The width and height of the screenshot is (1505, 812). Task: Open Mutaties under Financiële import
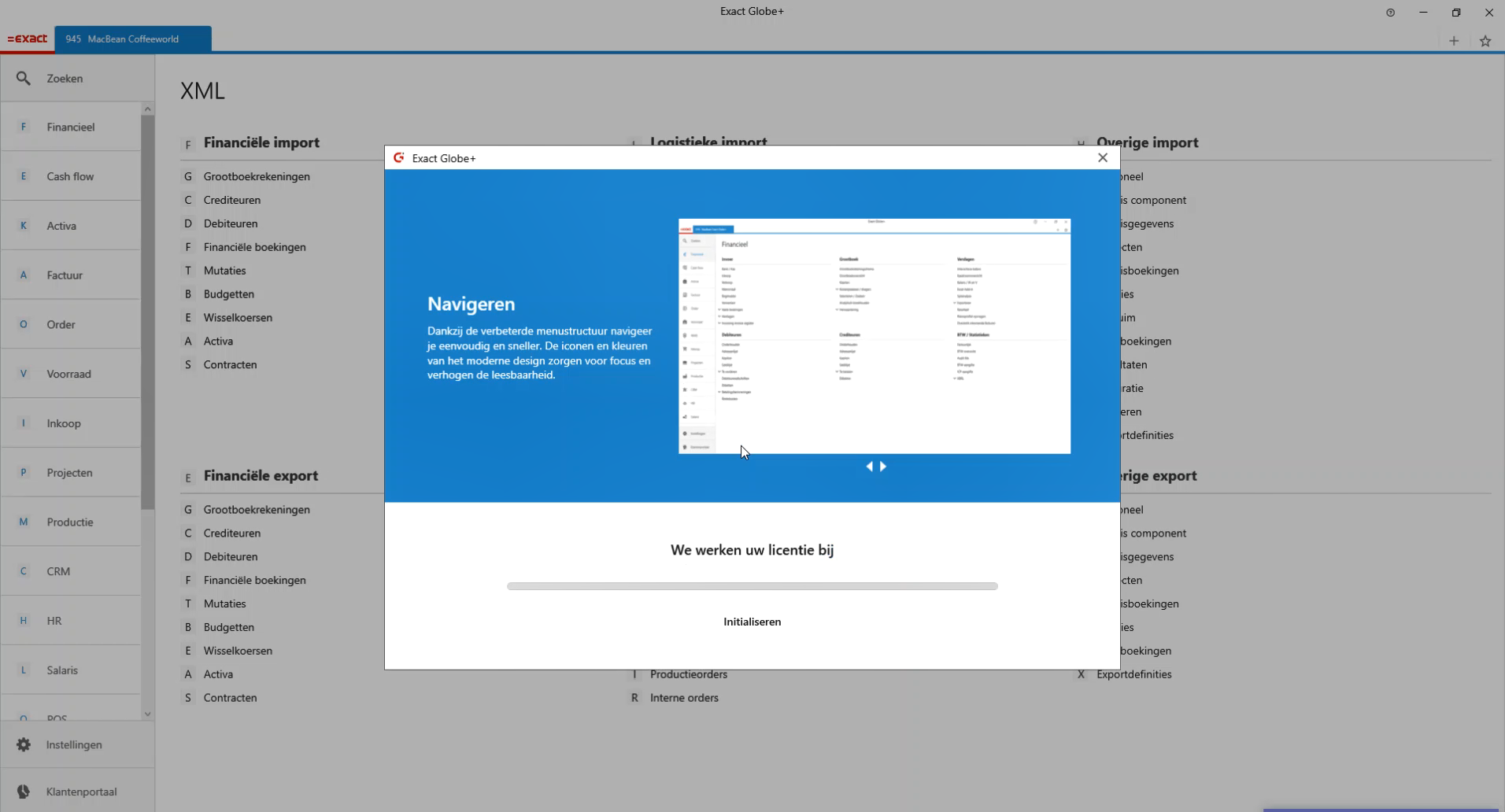[x=224, y=271]
